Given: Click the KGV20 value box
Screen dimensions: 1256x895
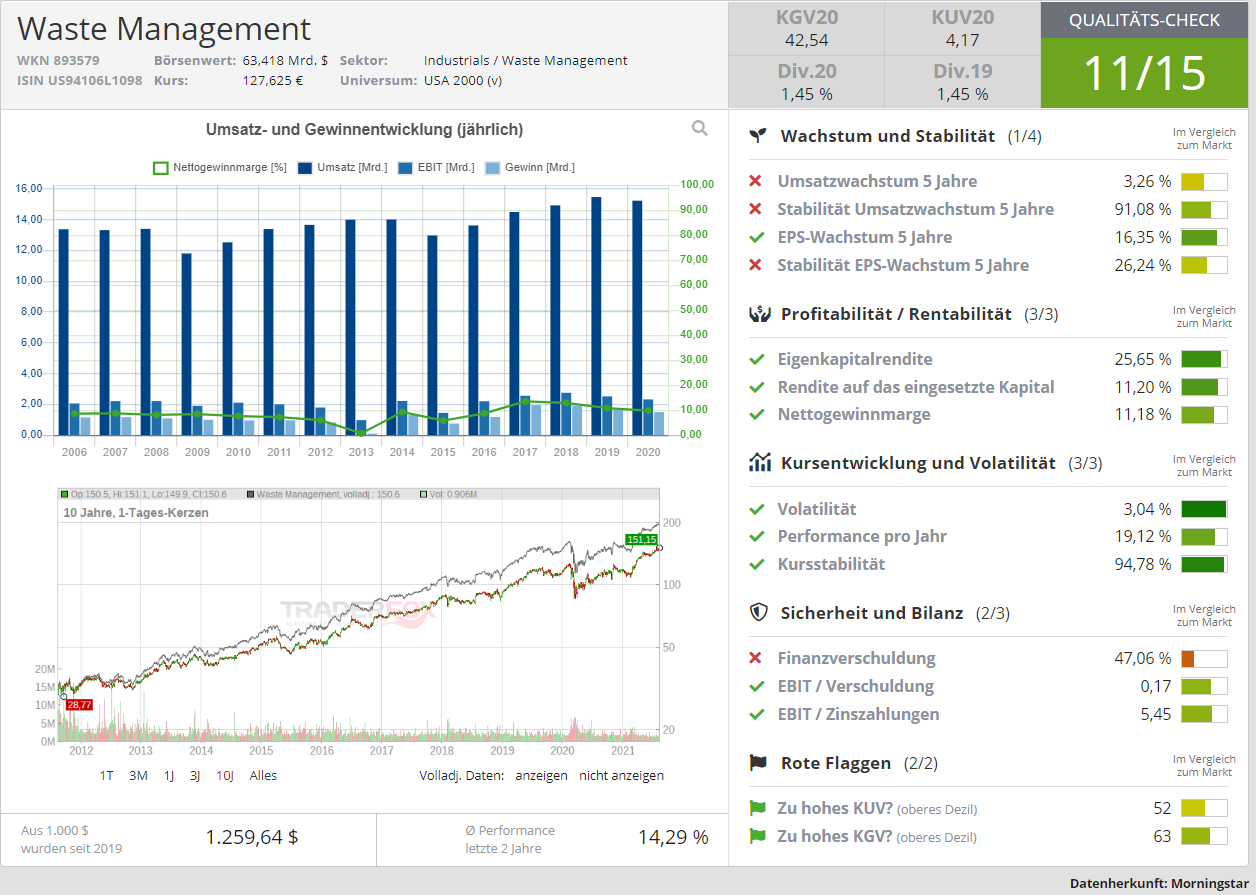Looking at the screenshot, I should click(x=806, y=29).
